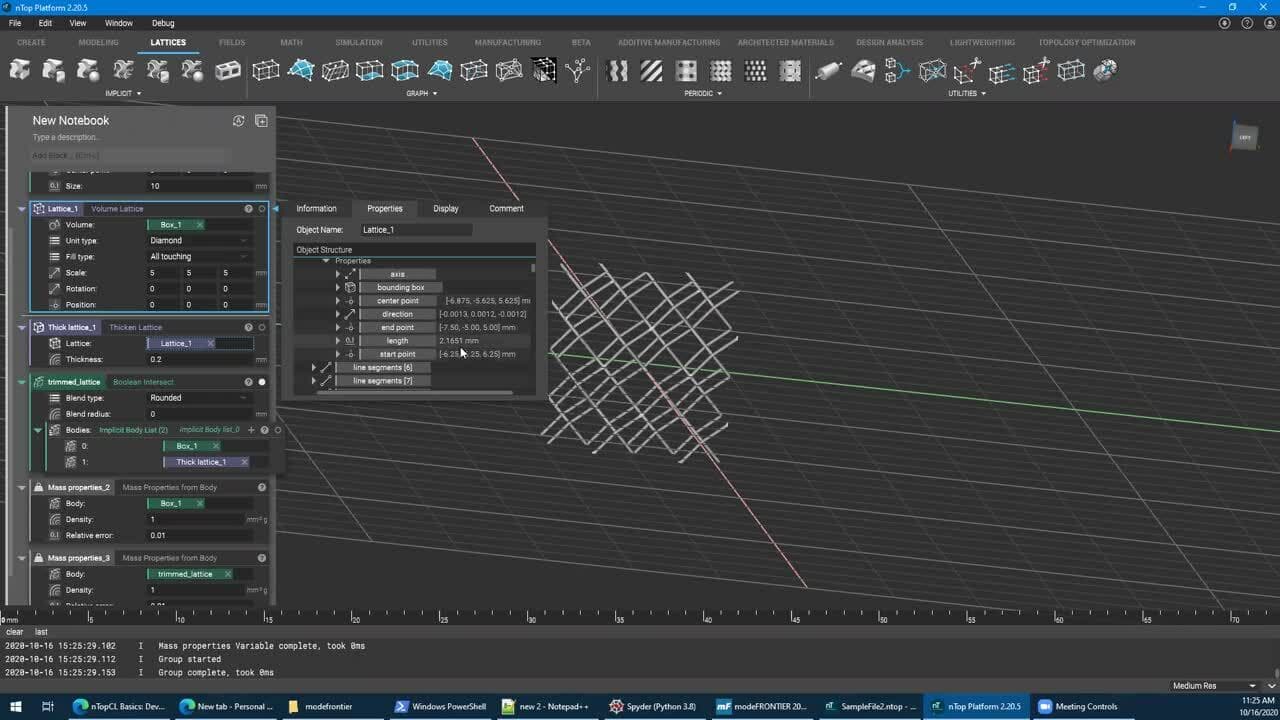The height and width of the screenshot is (720, 1280).
Task: Click the length property button
Action: click(x=398, y=341)
